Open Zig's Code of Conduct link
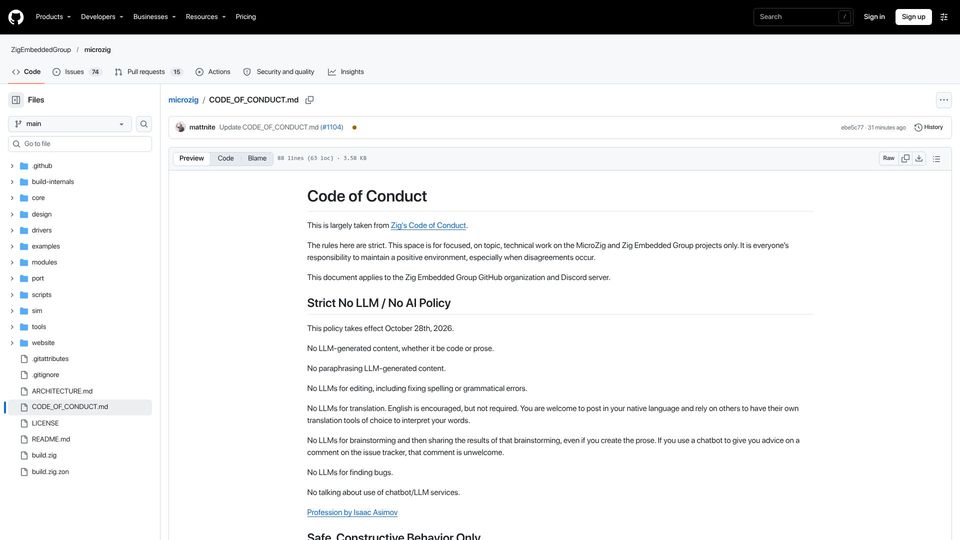This screenshot has height=540, width=960. pos(429,225)
